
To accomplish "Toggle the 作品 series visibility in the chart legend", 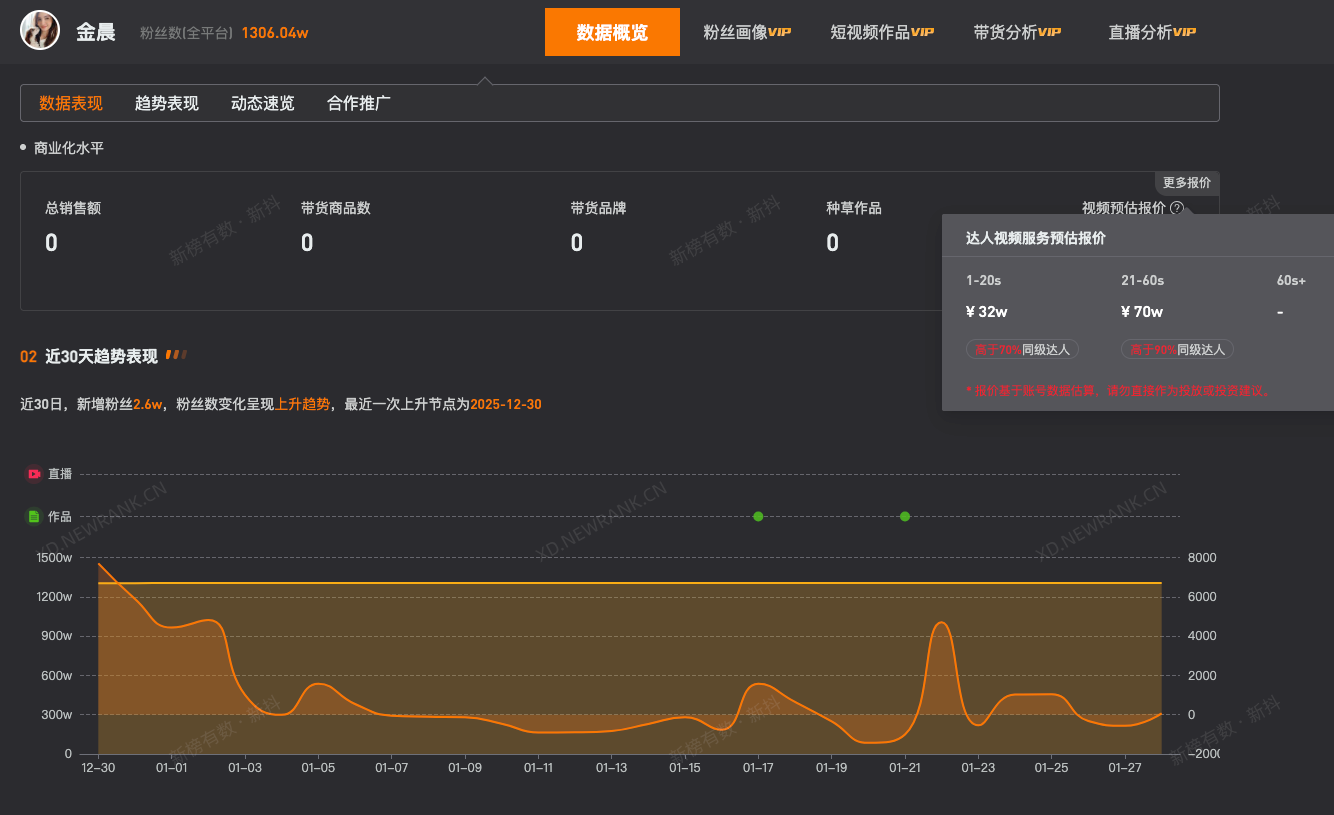I will [x=50, y=517].
